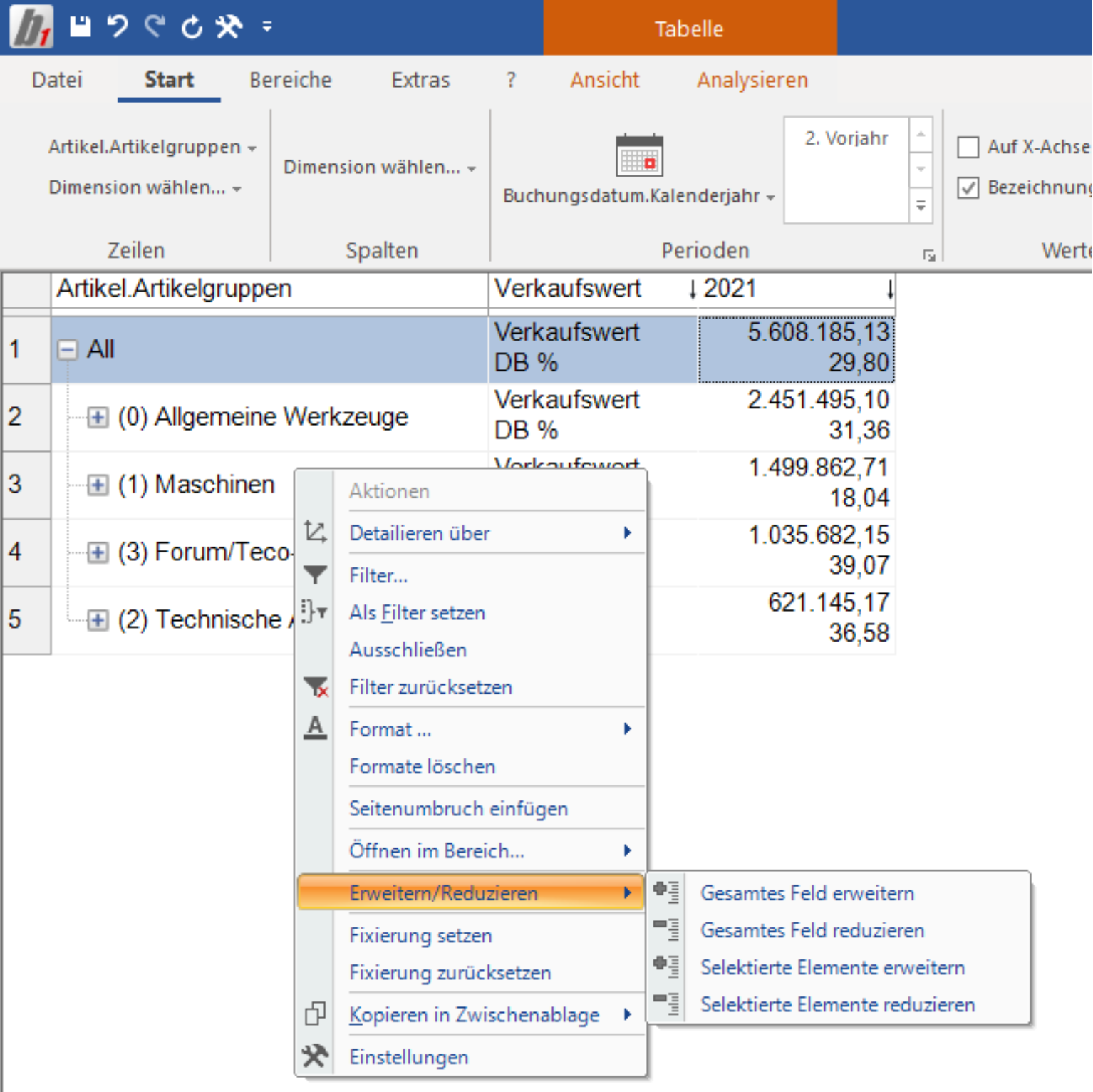Expand the period list gallery arrow
Image resolution: width=1093 pixels, height=1092 pixels.
pos(921,205)
